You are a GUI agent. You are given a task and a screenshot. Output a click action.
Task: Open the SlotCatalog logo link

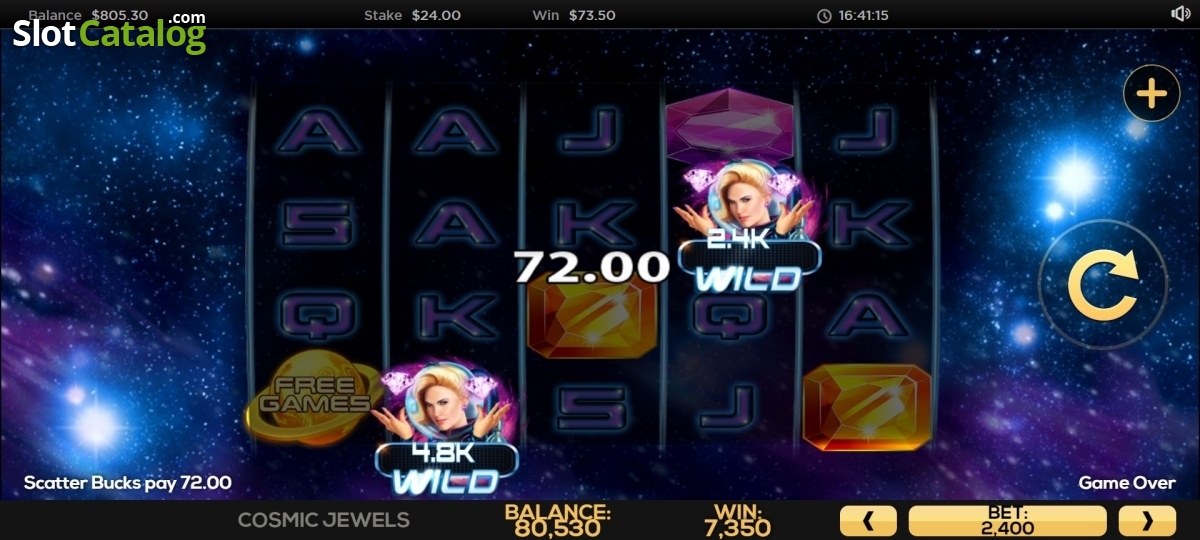[x=109, y=33]
